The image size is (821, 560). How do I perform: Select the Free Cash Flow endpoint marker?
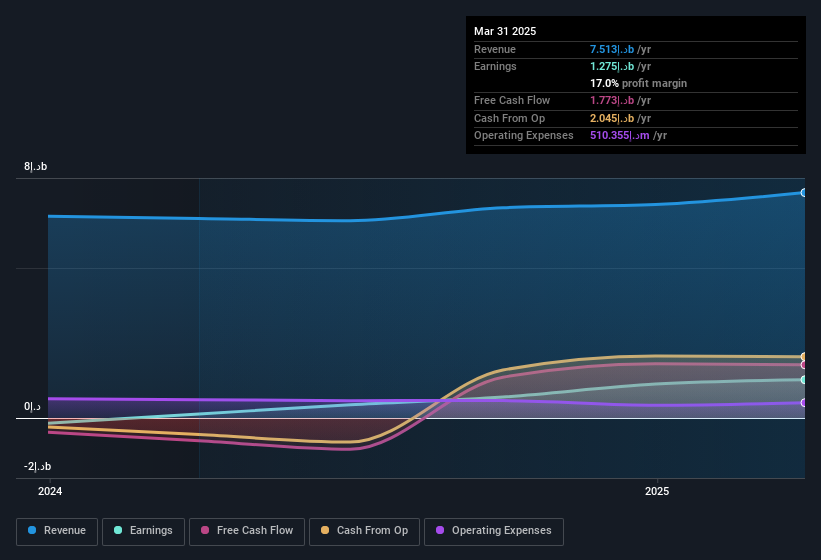click(804, 365)
